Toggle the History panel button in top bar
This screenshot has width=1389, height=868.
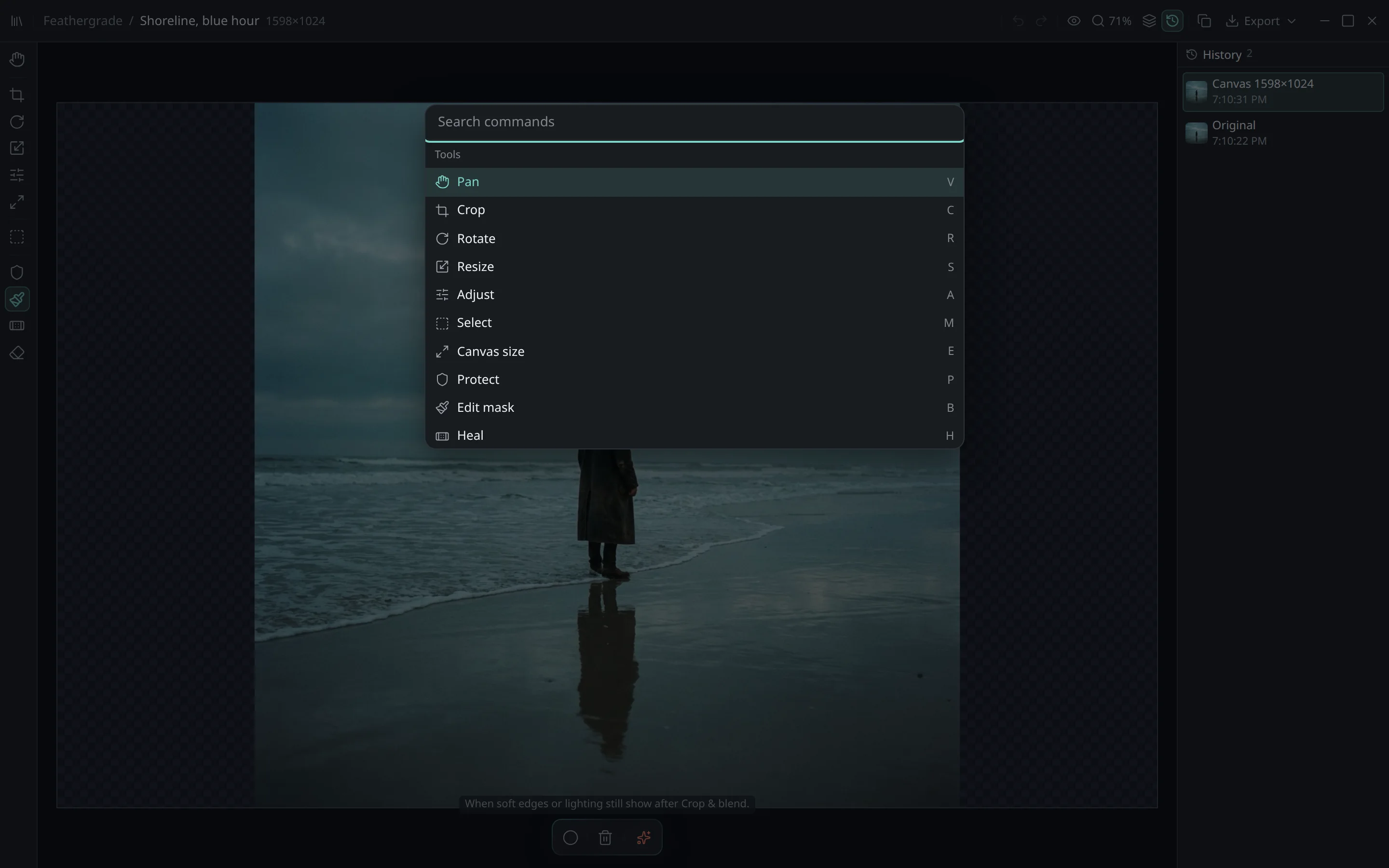[1172, 21]
